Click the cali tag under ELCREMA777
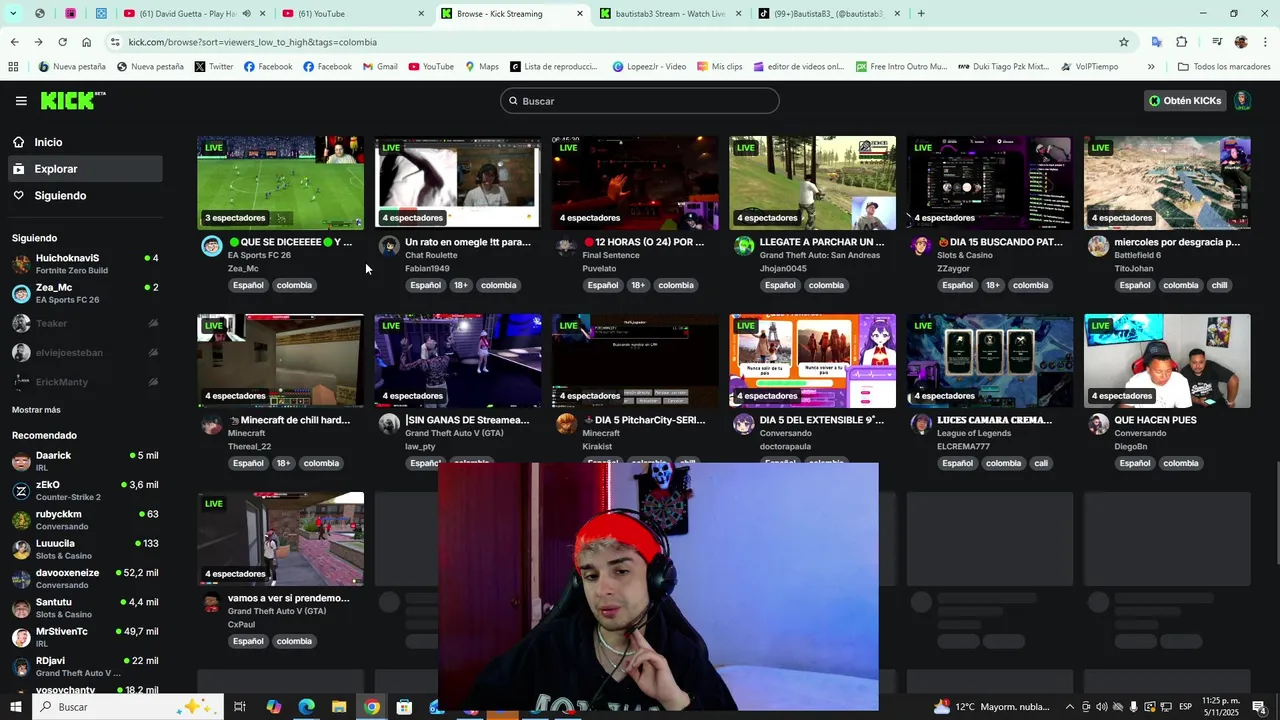Viewport: 1280px width, 720px height. coord(1041,463)
